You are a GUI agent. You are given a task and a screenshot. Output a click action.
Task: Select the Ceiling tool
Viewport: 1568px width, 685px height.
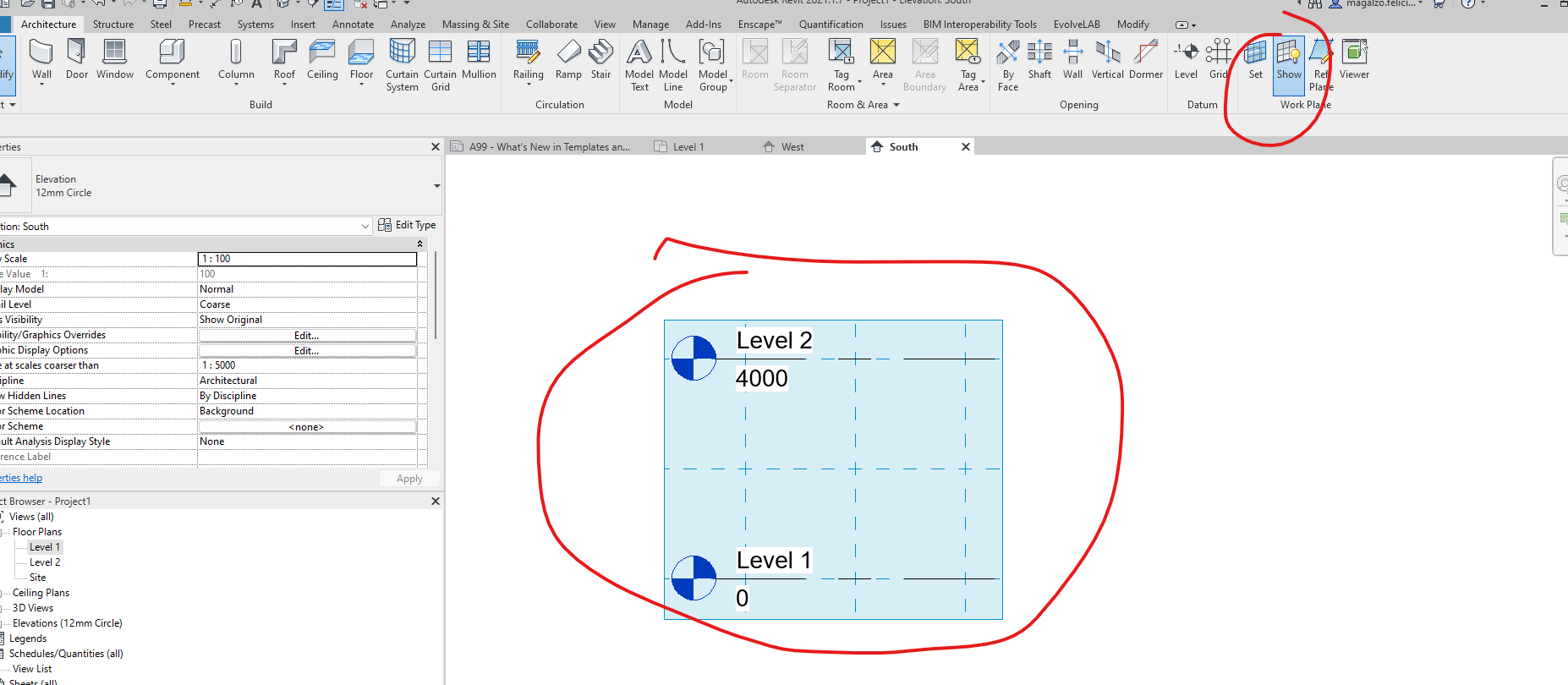pyautogui.click(x=322, y=60)
